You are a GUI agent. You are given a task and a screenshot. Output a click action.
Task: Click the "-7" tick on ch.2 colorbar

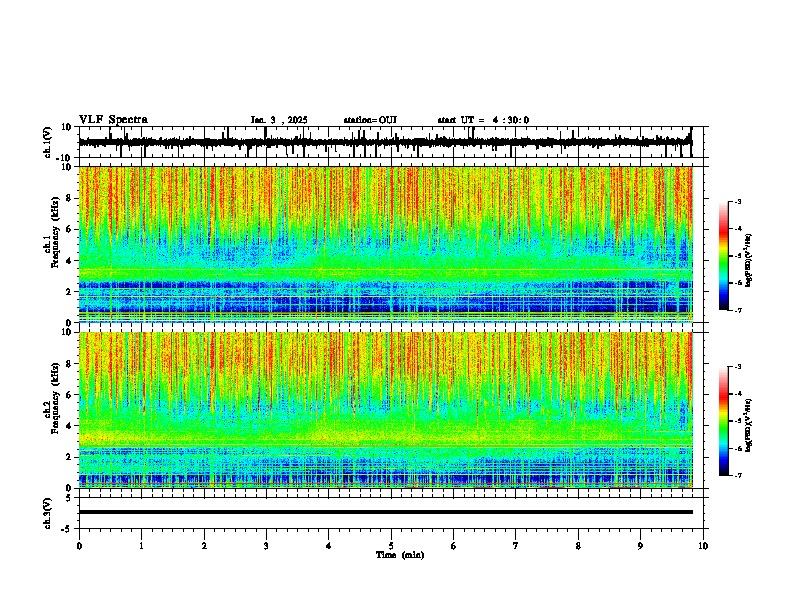[x=738, y=475]
